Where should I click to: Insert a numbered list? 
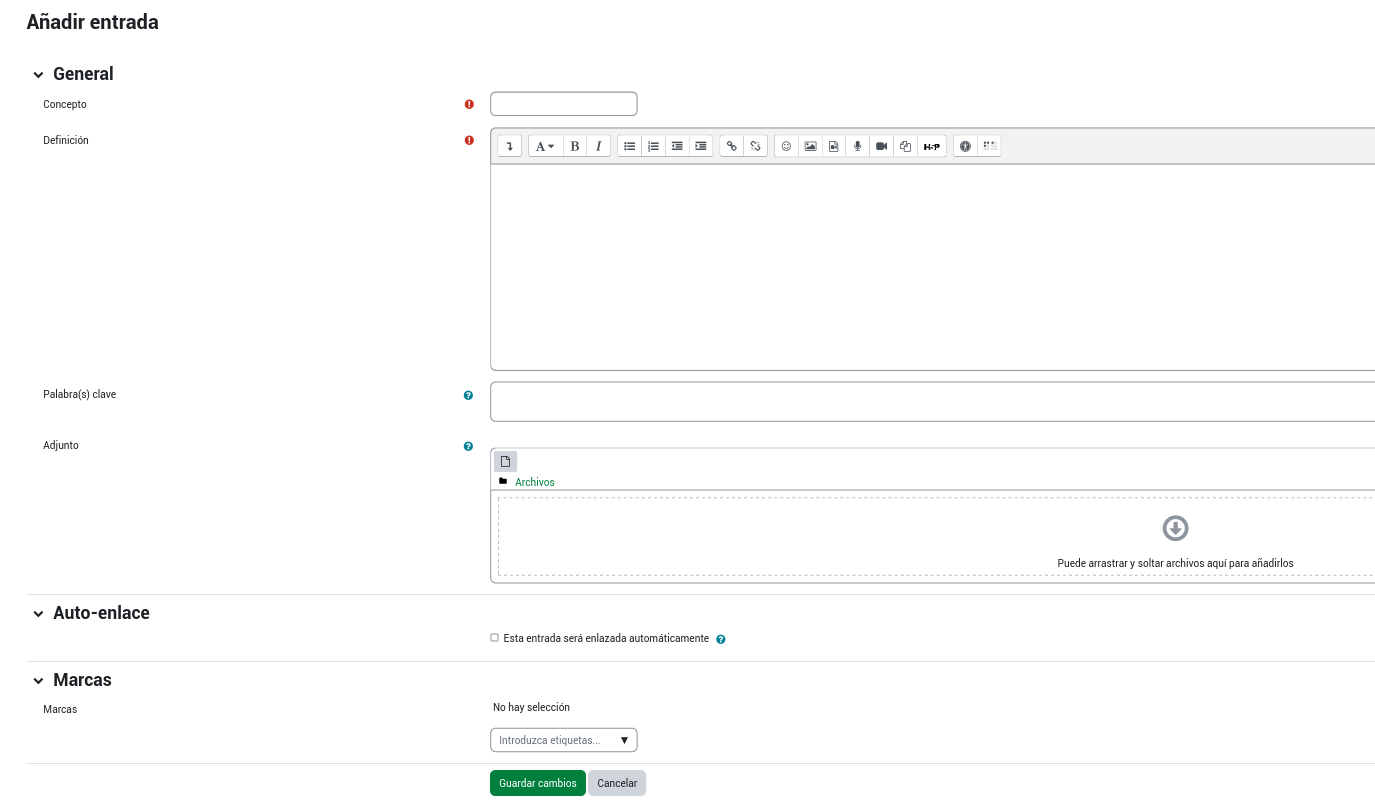(653, 146)
